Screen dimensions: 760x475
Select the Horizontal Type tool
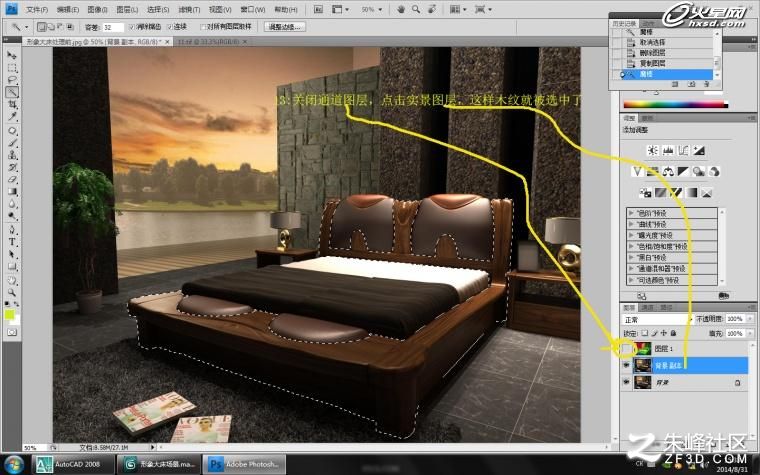point(12,242)
